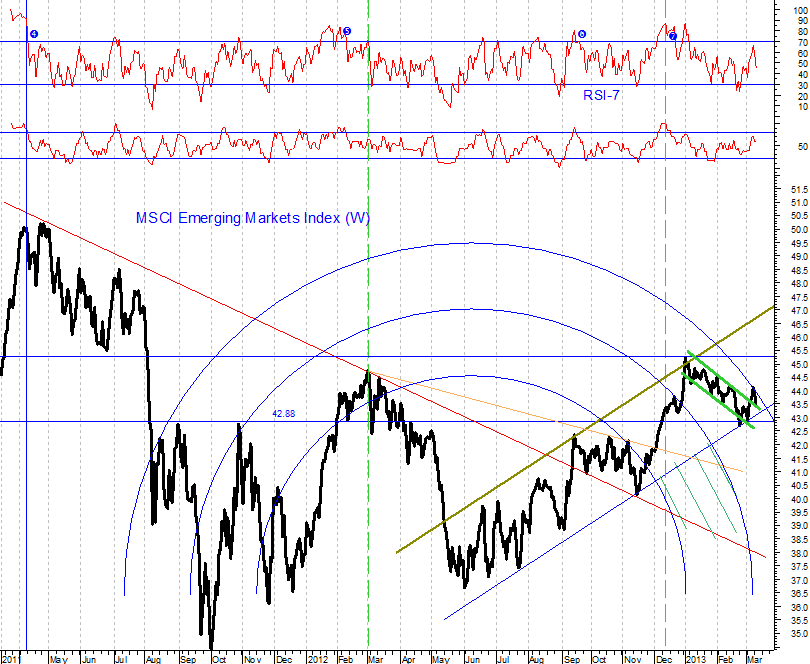Click the "2013" year label on time axis
Image resolution: width=810 pixels, height=664 pixels.
coord(695,659)
